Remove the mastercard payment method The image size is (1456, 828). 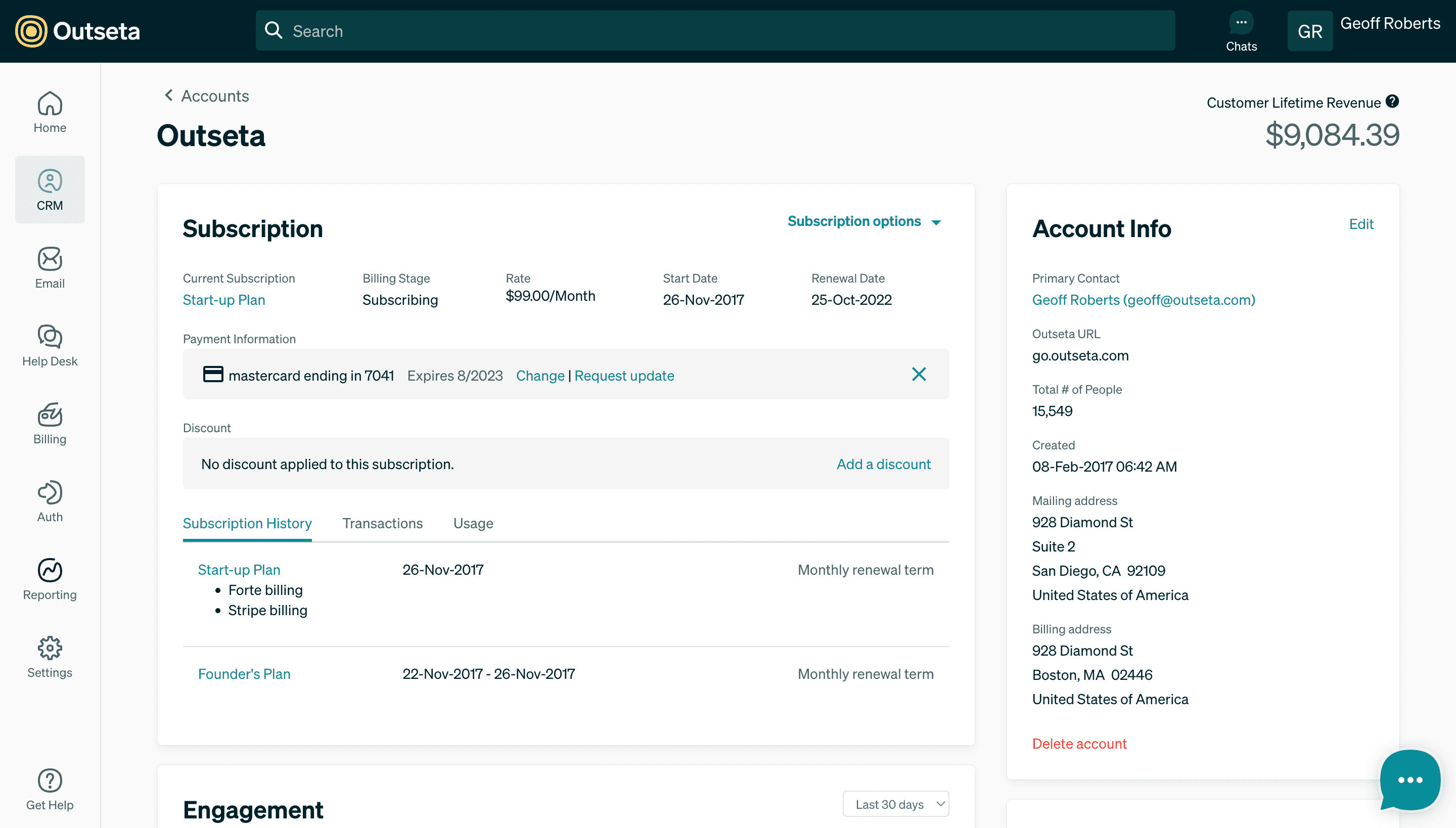pyautogui.click(x=919, y=374)
